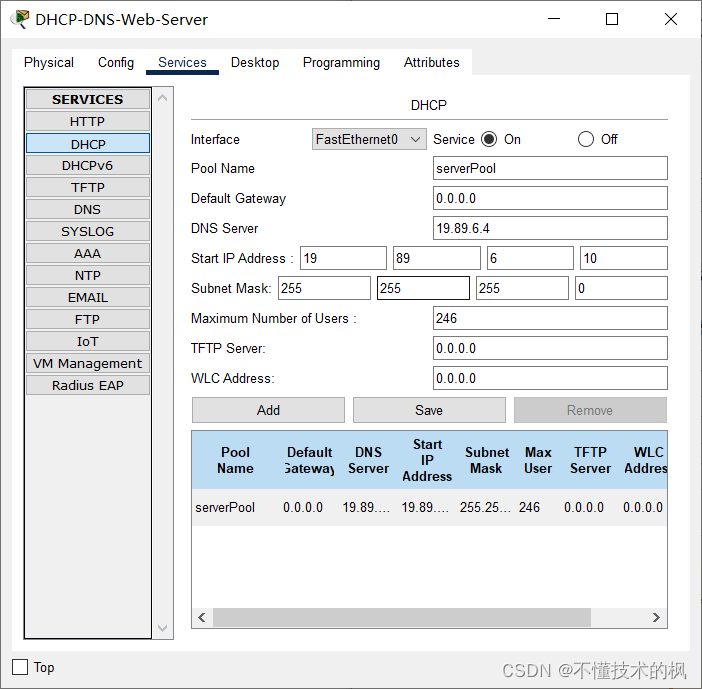Click Start IP first octet field 19
Screen dimensions: 702x689
click(x=343, y=258)
